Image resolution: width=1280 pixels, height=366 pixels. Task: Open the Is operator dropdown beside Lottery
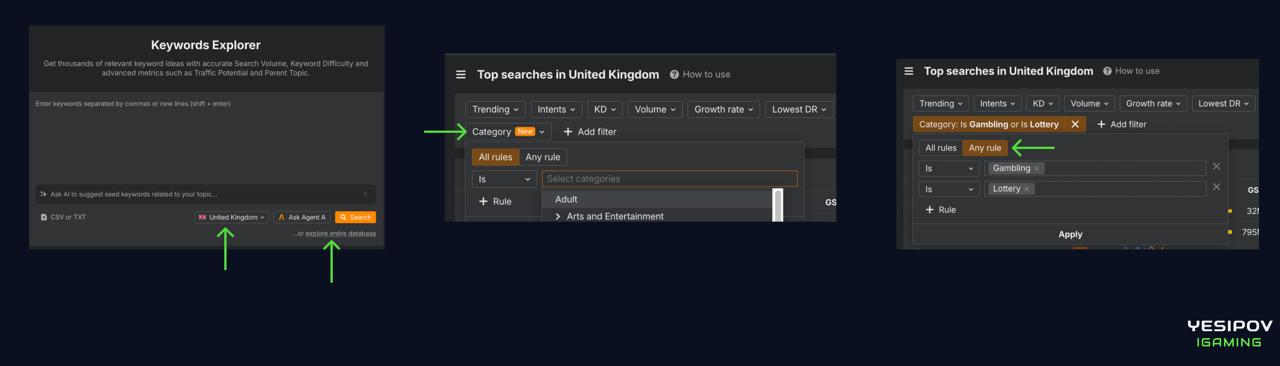[949, 189]
